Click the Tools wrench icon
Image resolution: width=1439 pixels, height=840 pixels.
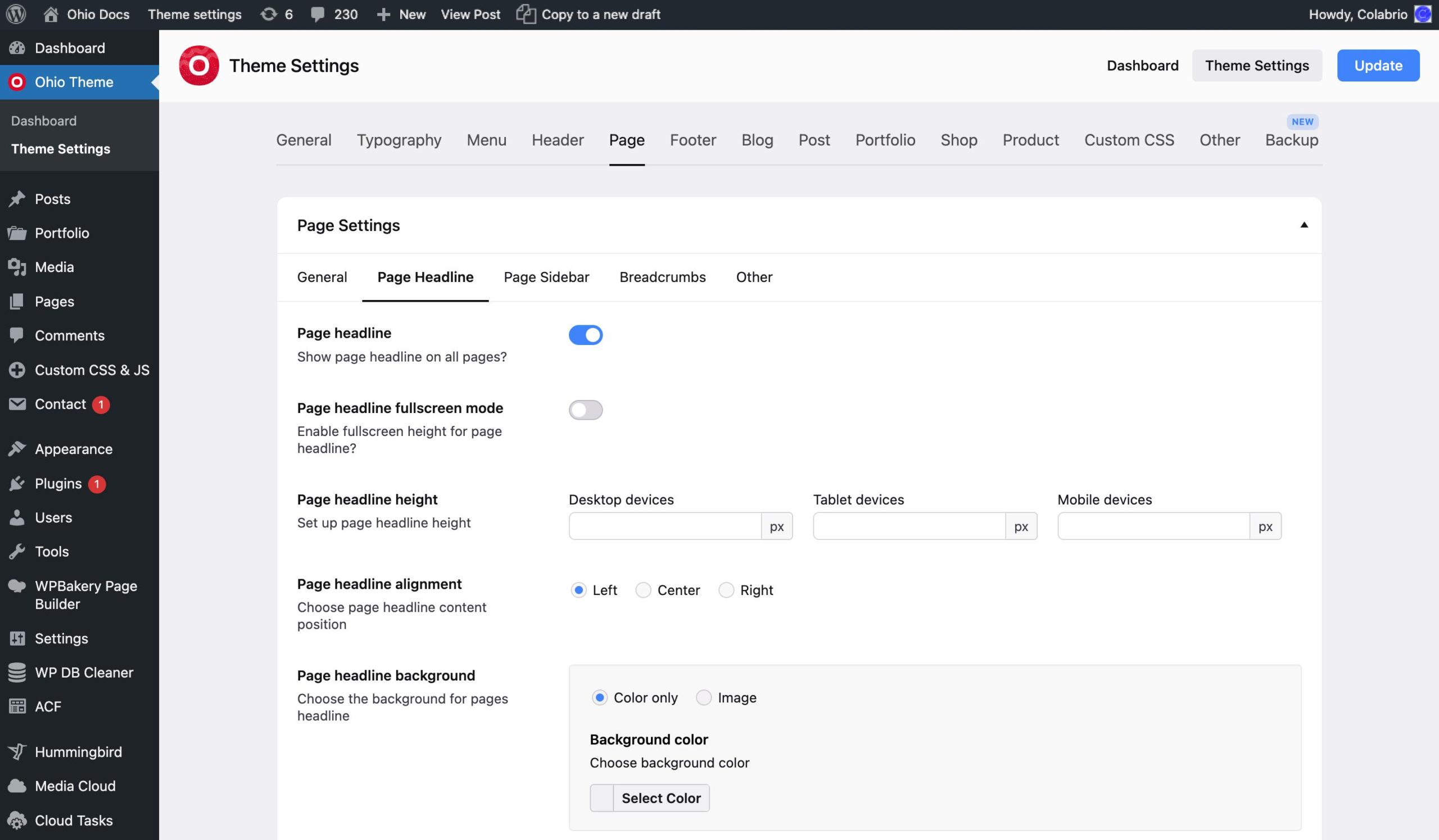pyautogui.click(x=17, y=552)
